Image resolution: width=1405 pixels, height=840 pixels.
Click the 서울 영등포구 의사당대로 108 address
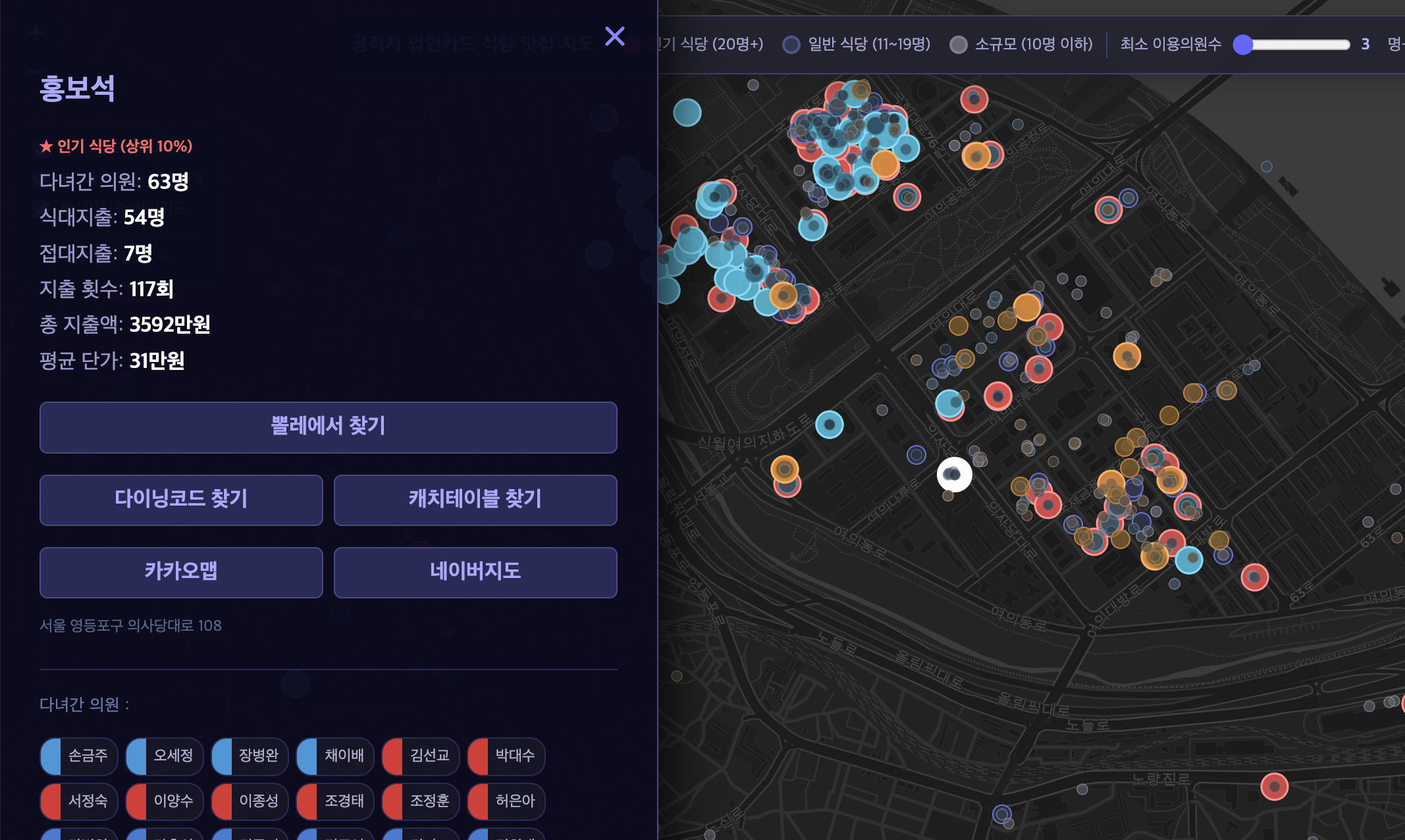(x=130, y=625)
